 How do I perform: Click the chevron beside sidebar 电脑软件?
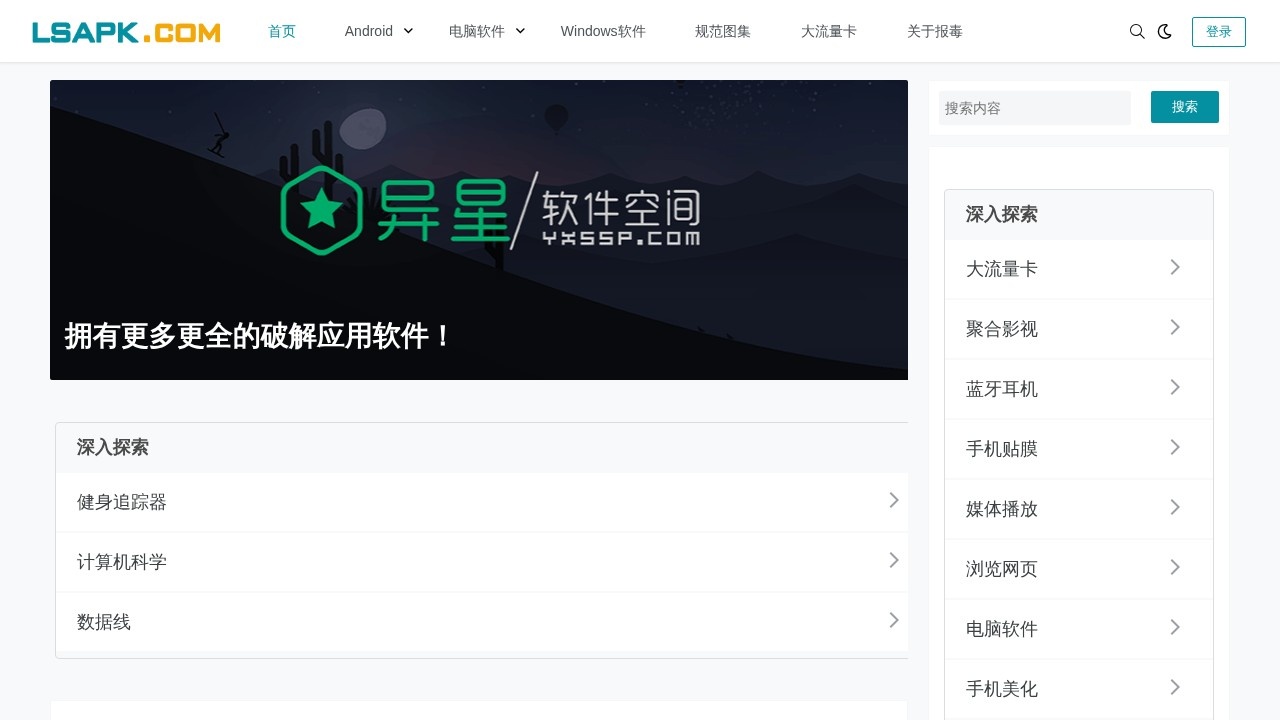[x=1175, y=627]
